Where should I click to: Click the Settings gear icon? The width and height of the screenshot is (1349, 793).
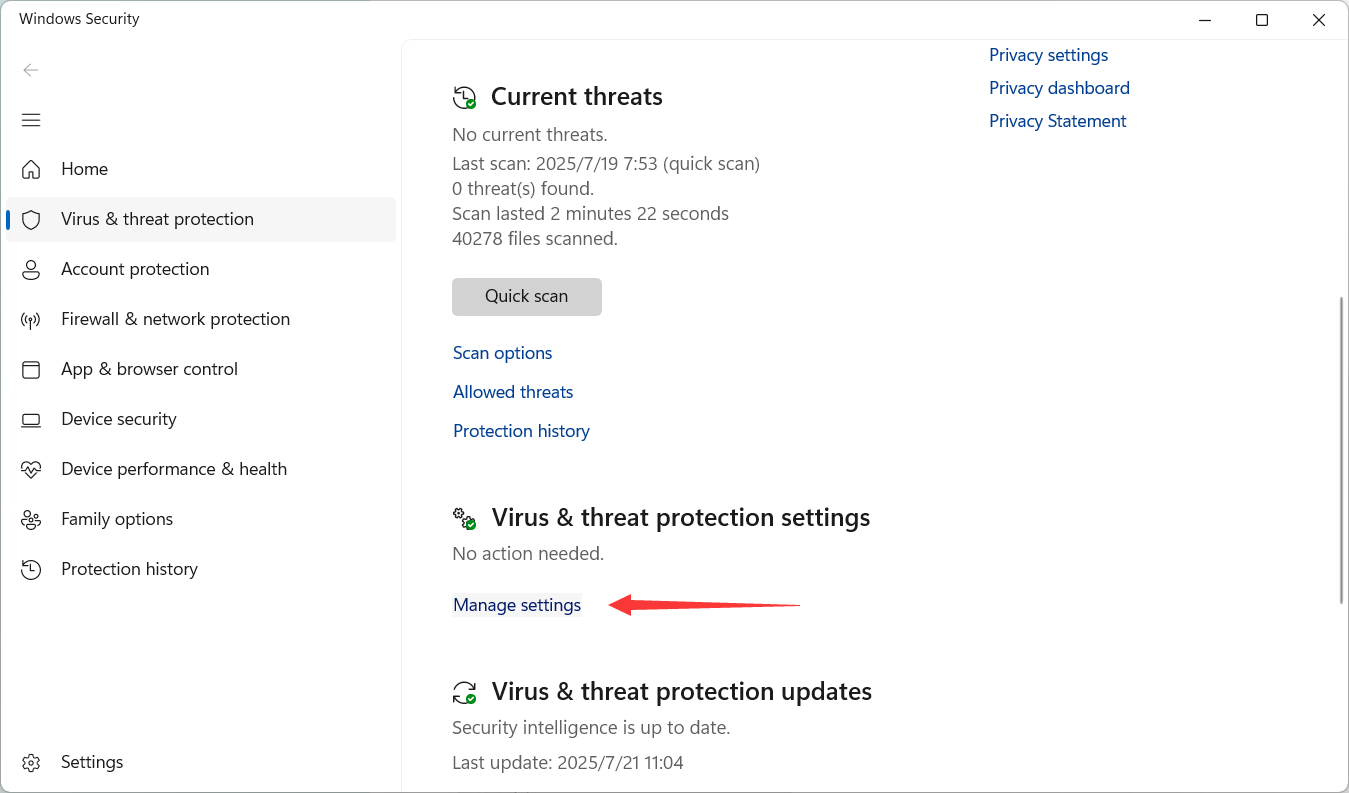coord(31,762)
